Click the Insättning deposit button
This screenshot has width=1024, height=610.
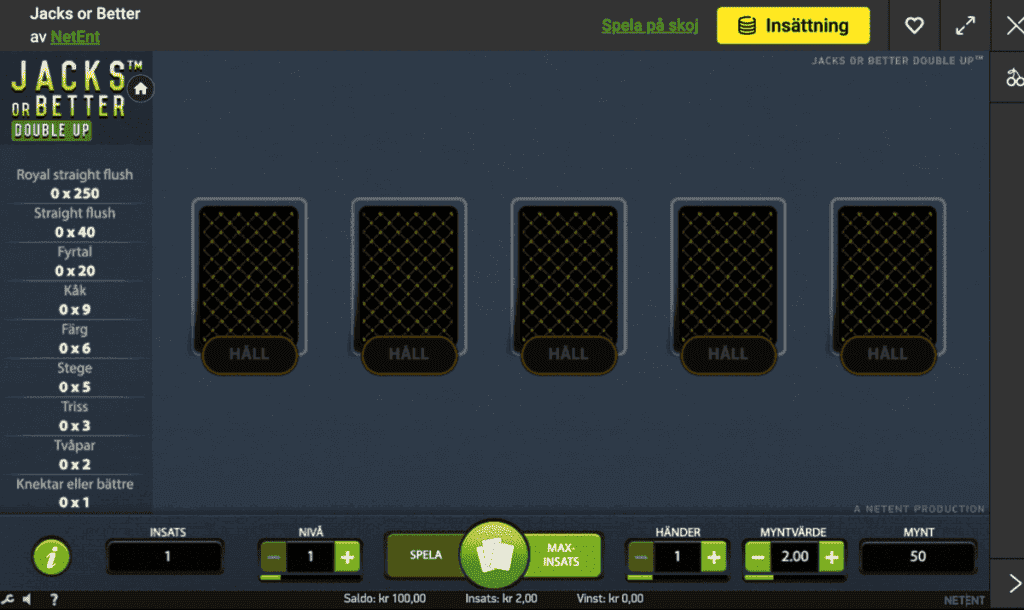tap(793, 26)
